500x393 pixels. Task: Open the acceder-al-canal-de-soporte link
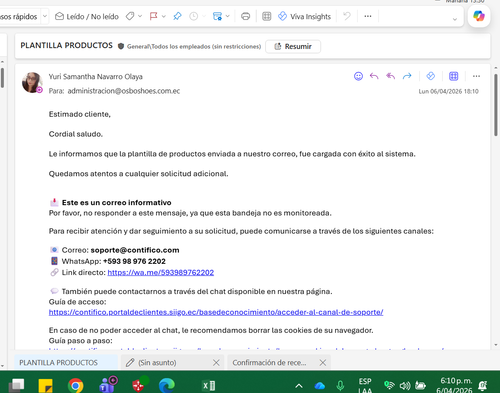click(x=216, y=312)
